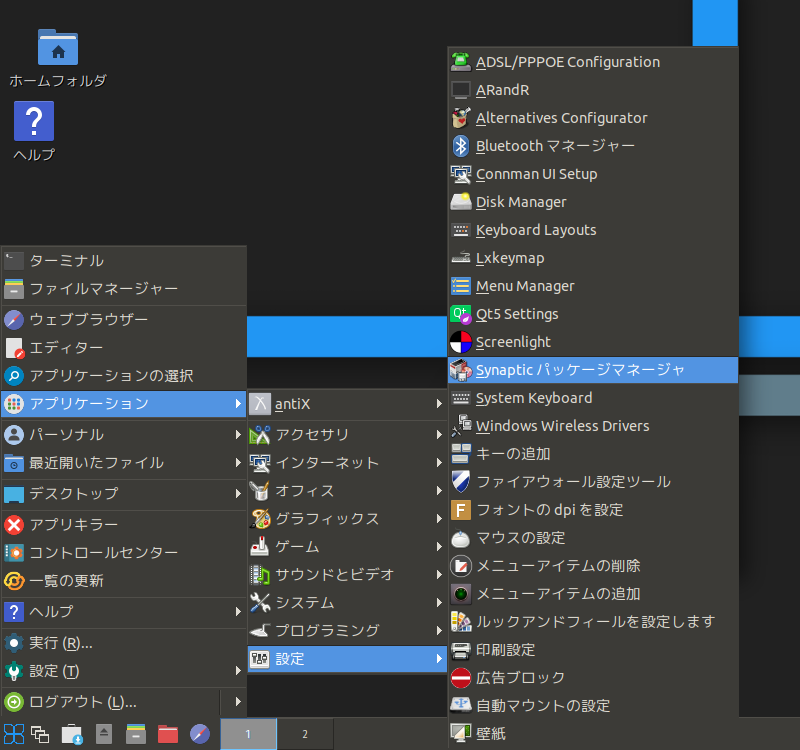Screen dimensions: 800x750
Task: Select ルックアンドフィールを設定します entry
Action: [x=593, y=621]
